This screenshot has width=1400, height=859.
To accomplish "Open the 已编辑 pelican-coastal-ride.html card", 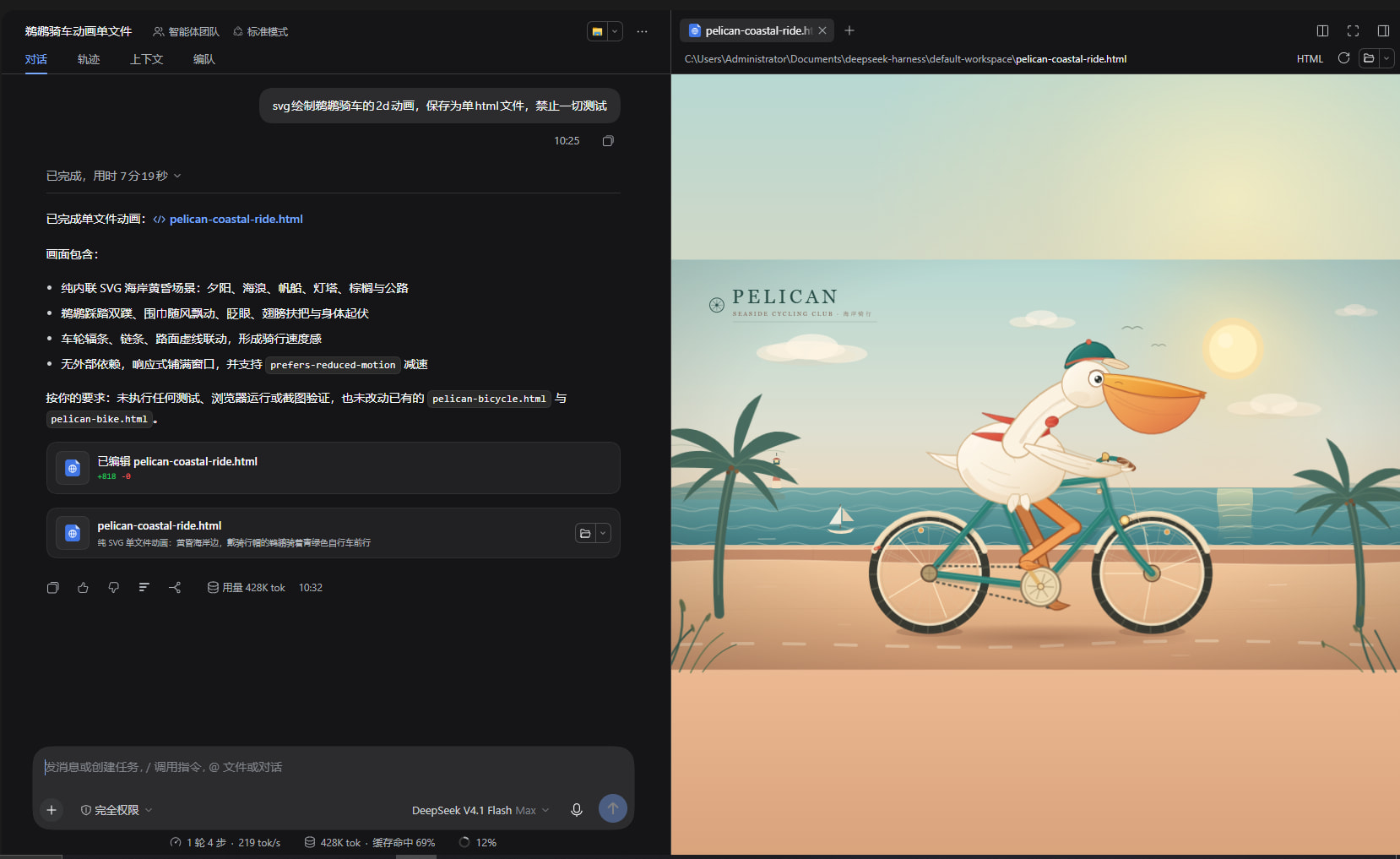I will (334, 468).
